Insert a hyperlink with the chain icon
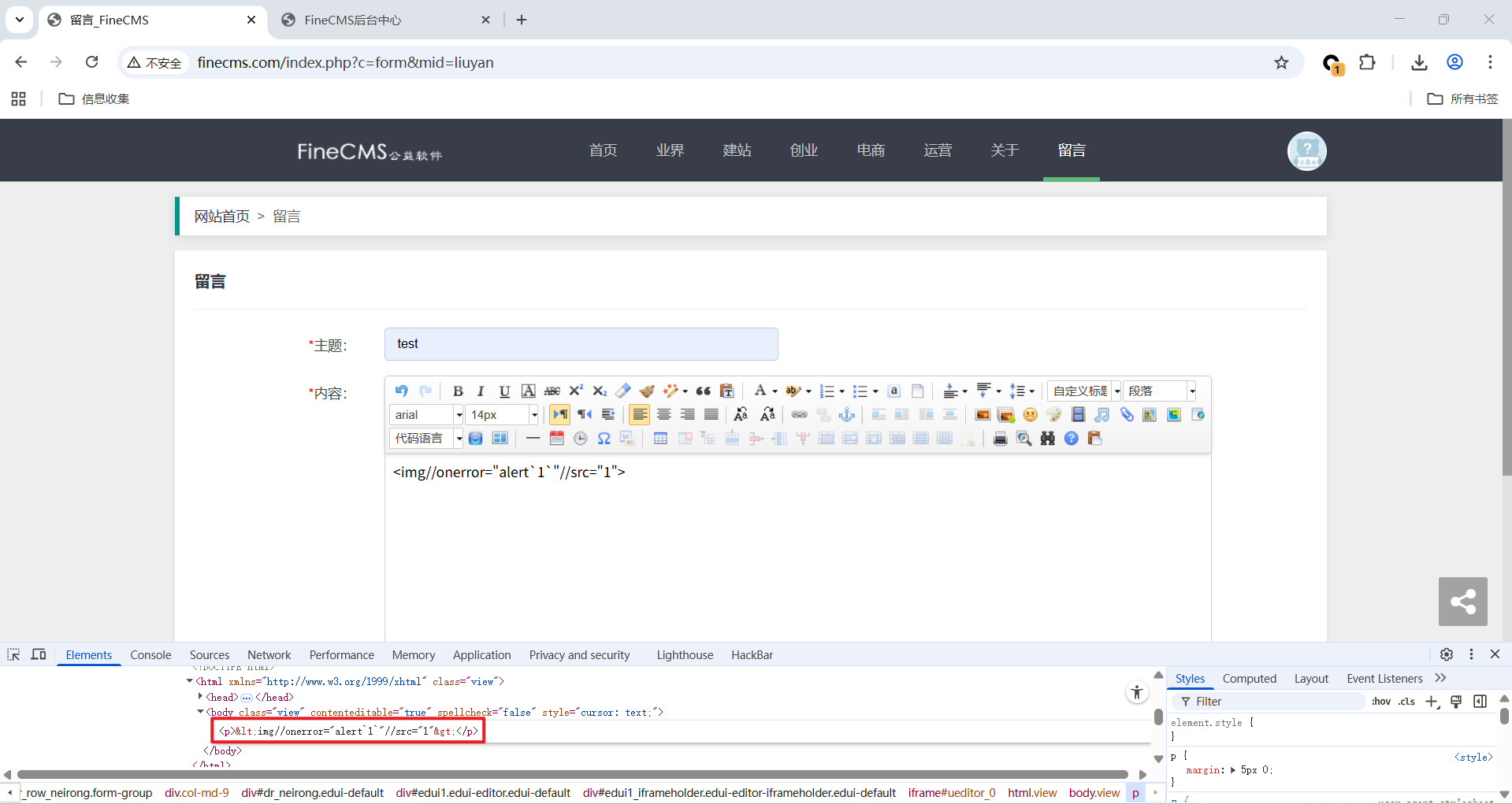The height and width of the screenshot is (804, 1512). 800,415
